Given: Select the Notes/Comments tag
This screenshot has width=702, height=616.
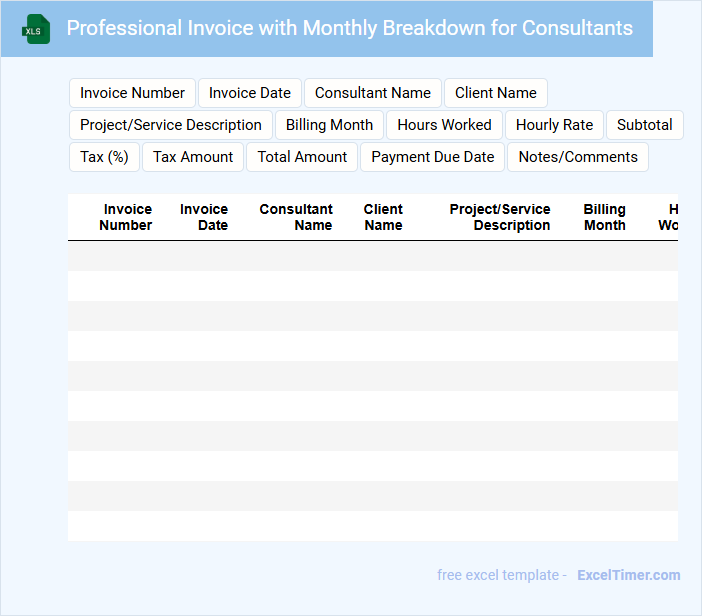Looking at the screenshot, I should coord(578,157).
